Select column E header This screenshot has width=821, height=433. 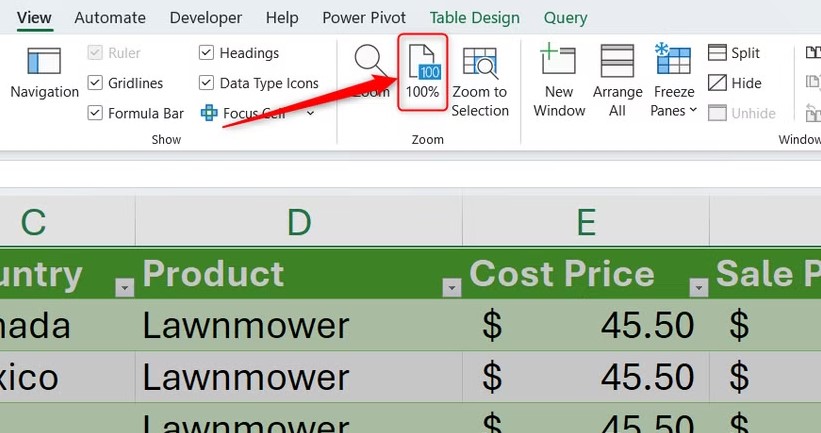[x=586, y=221]
